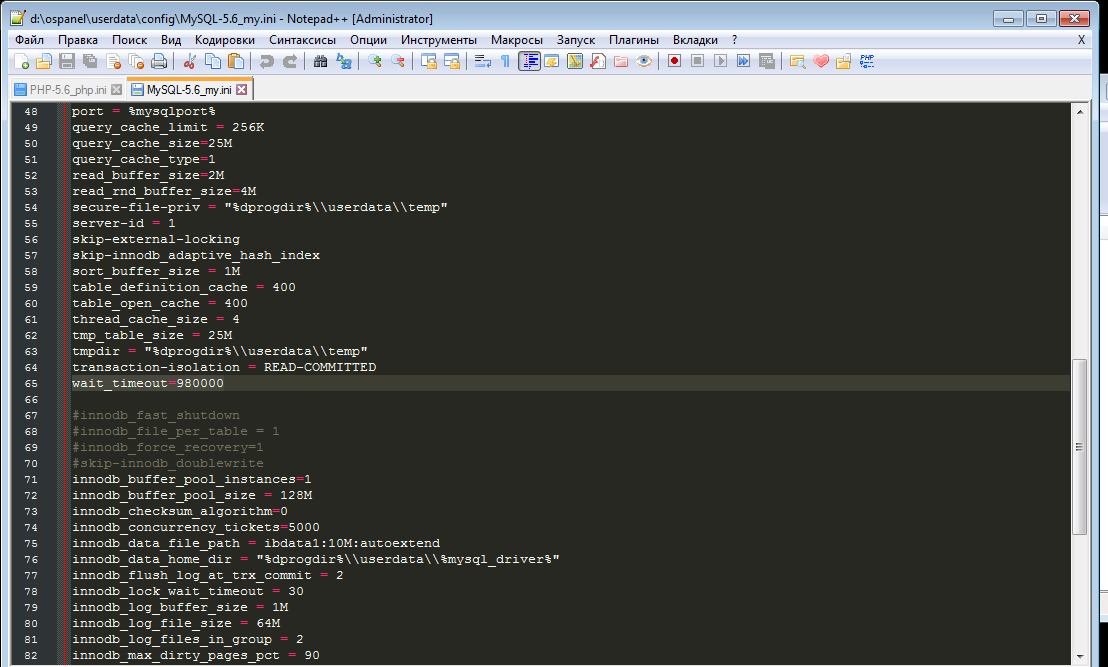
Task: Create a new document via toolbar icon
Action: pos(20,61)
